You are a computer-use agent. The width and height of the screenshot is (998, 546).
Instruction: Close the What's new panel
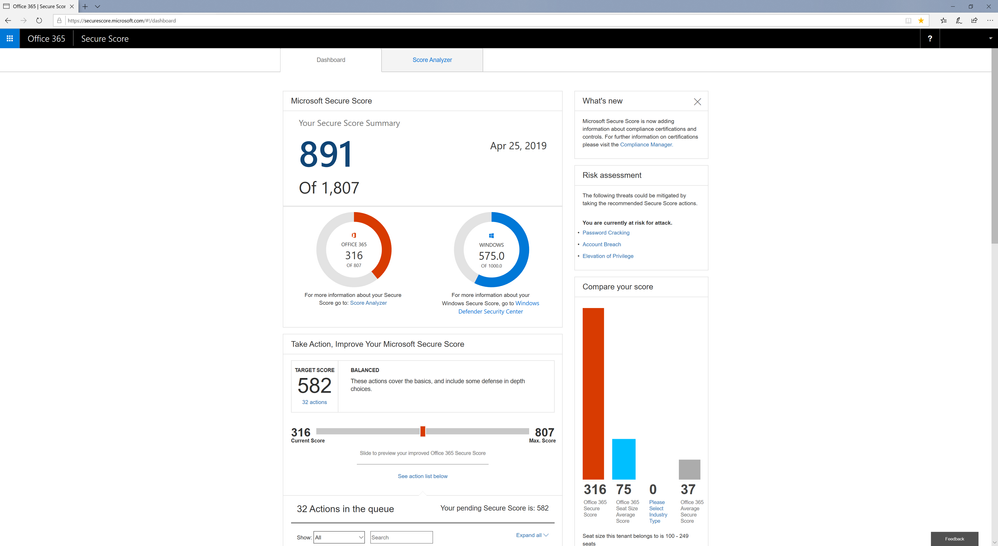pyautogui.click(x=697, y=102)
